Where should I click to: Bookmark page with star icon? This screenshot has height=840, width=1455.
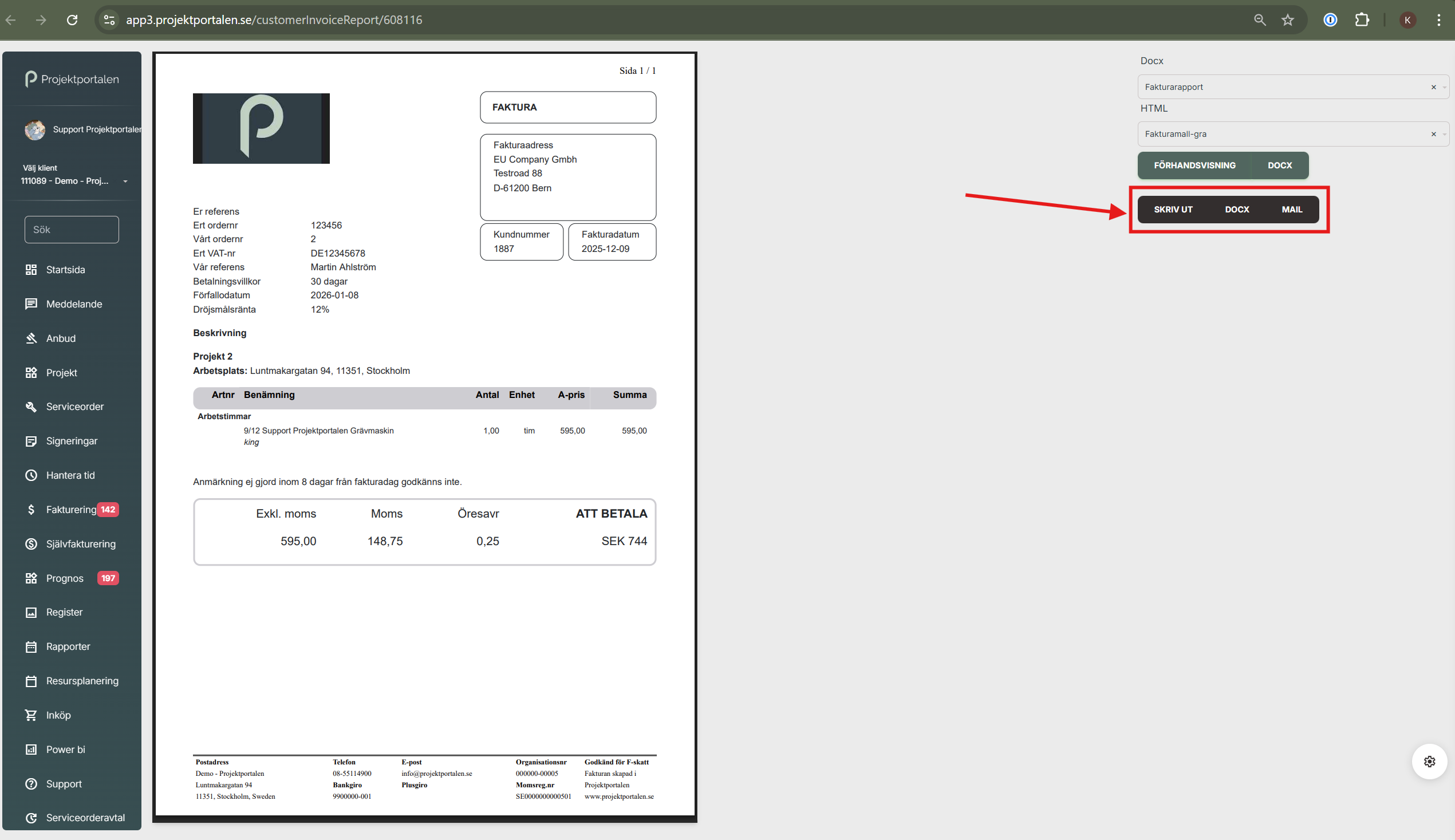click(1288, 20)
